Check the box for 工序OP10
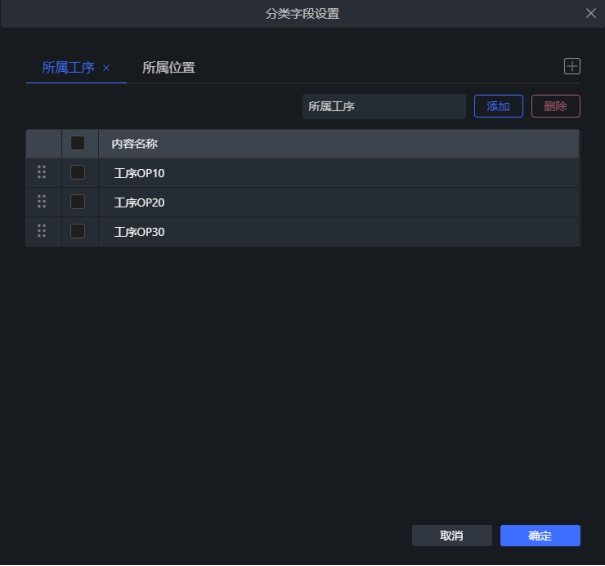The width and height of the screenshot is (605, 566). [78, 172]
